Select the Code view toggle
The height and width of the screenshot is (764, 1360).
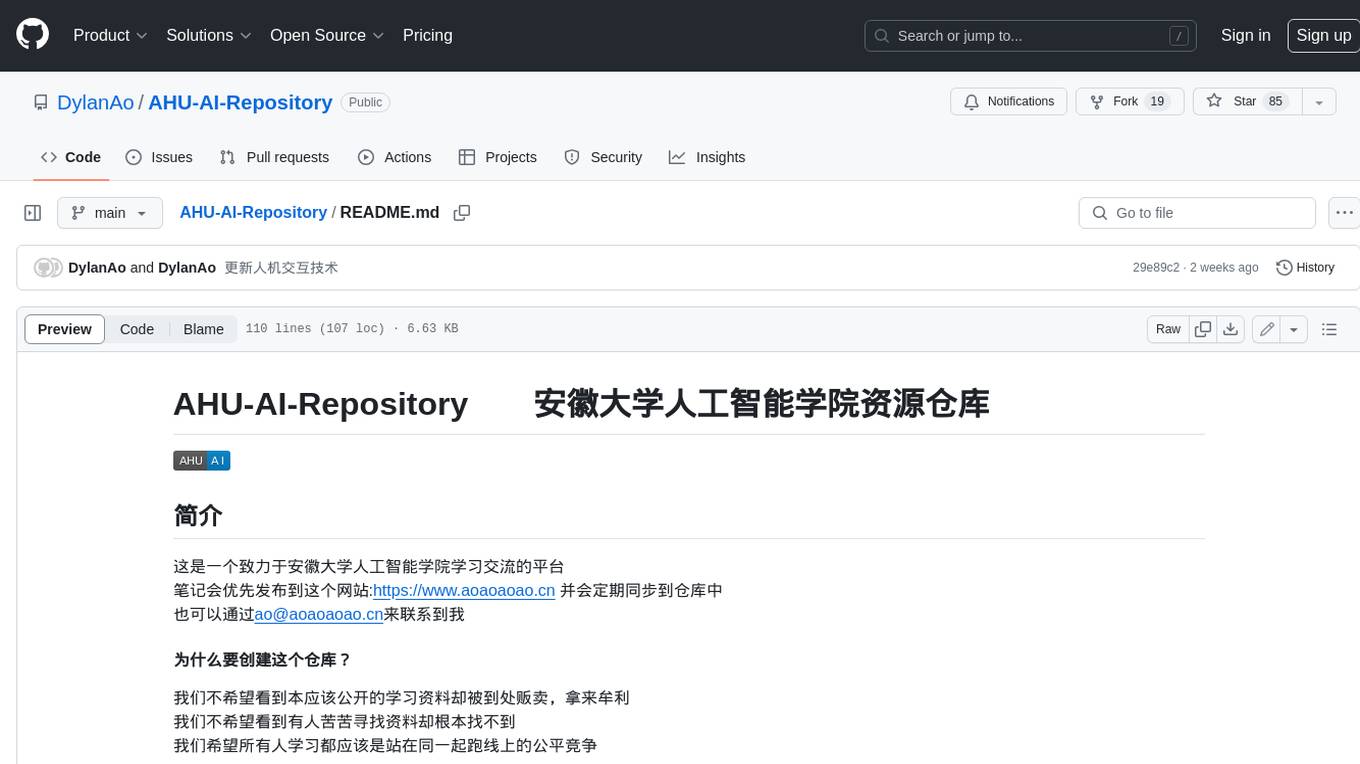pos(137,329)
